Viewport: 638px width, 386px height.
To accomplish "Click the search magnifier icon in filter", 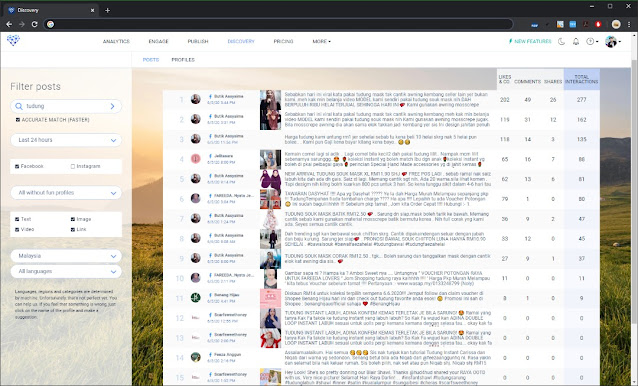I will pyautogui.click(x=19, y=106).
